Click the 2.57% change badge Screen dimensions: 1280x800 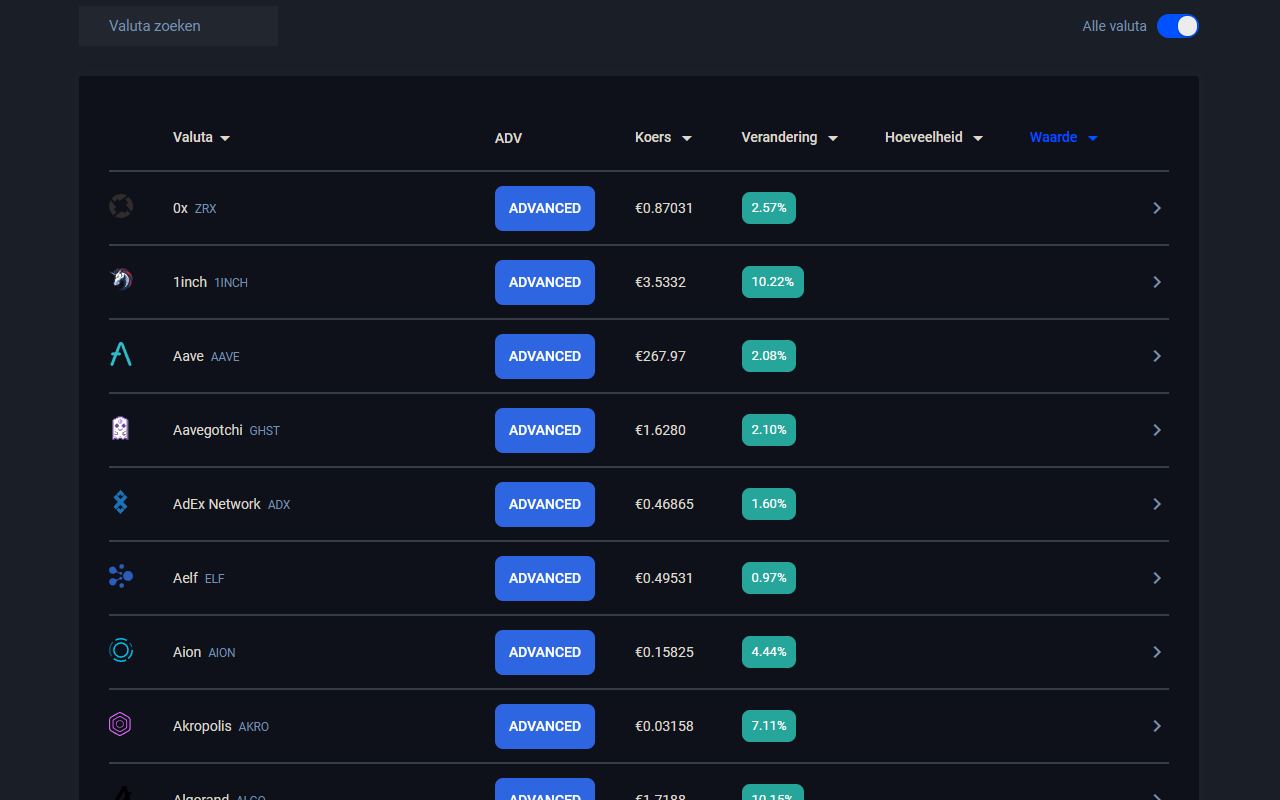(769, 208)
